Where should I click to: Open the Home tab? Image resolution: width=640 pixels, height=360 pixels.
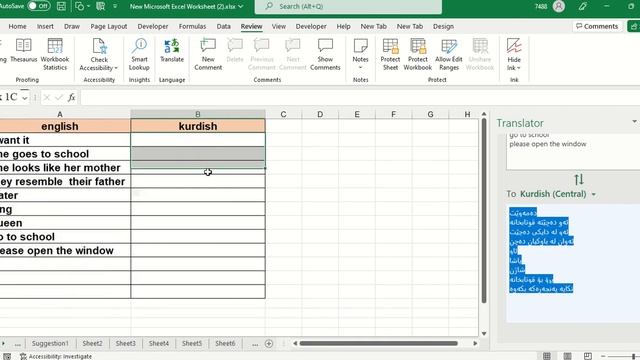17,26
